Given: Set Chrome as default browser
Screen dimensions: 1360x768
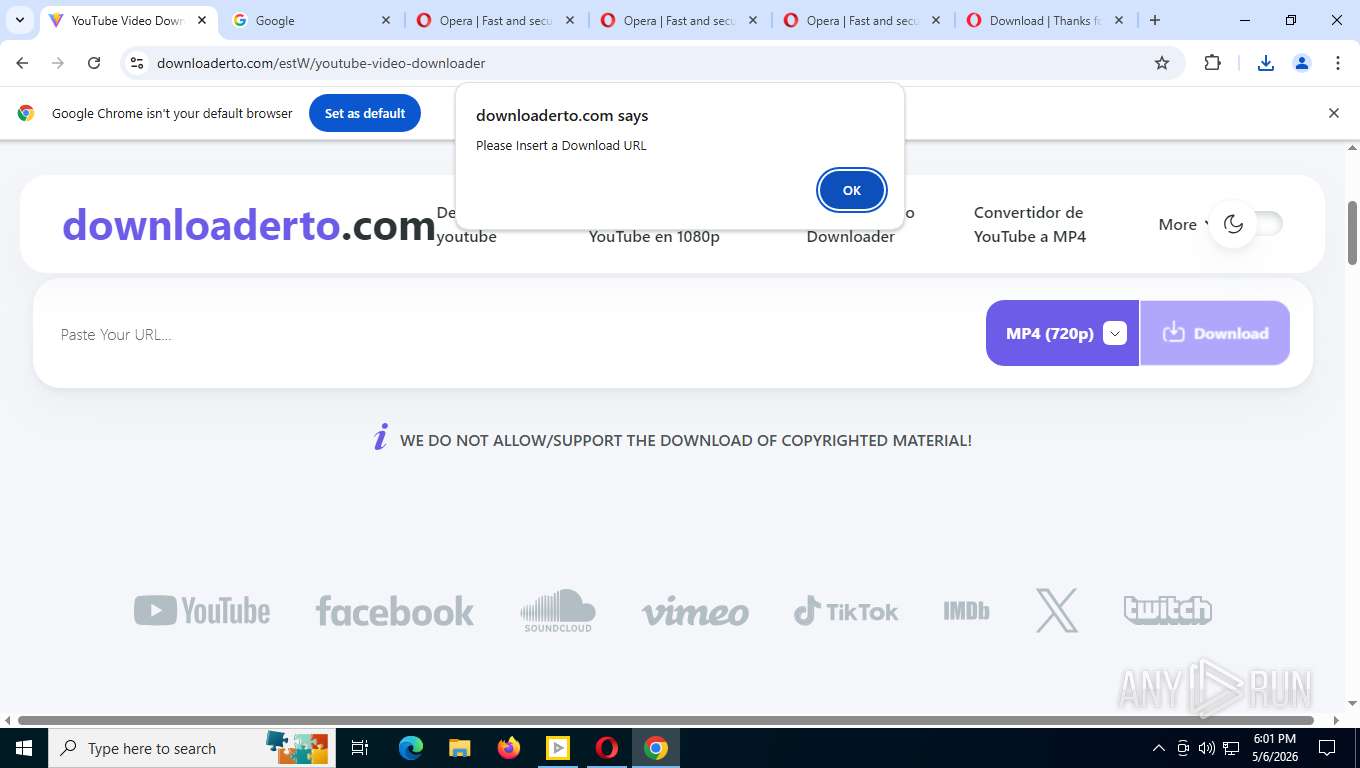Looking at the screenshot, I should click(x=365, y=113).
